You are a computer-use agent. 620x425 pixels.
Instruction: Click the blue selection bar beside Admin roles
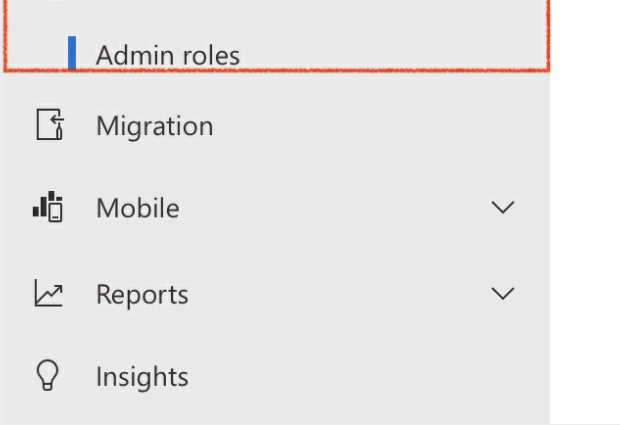72,53
